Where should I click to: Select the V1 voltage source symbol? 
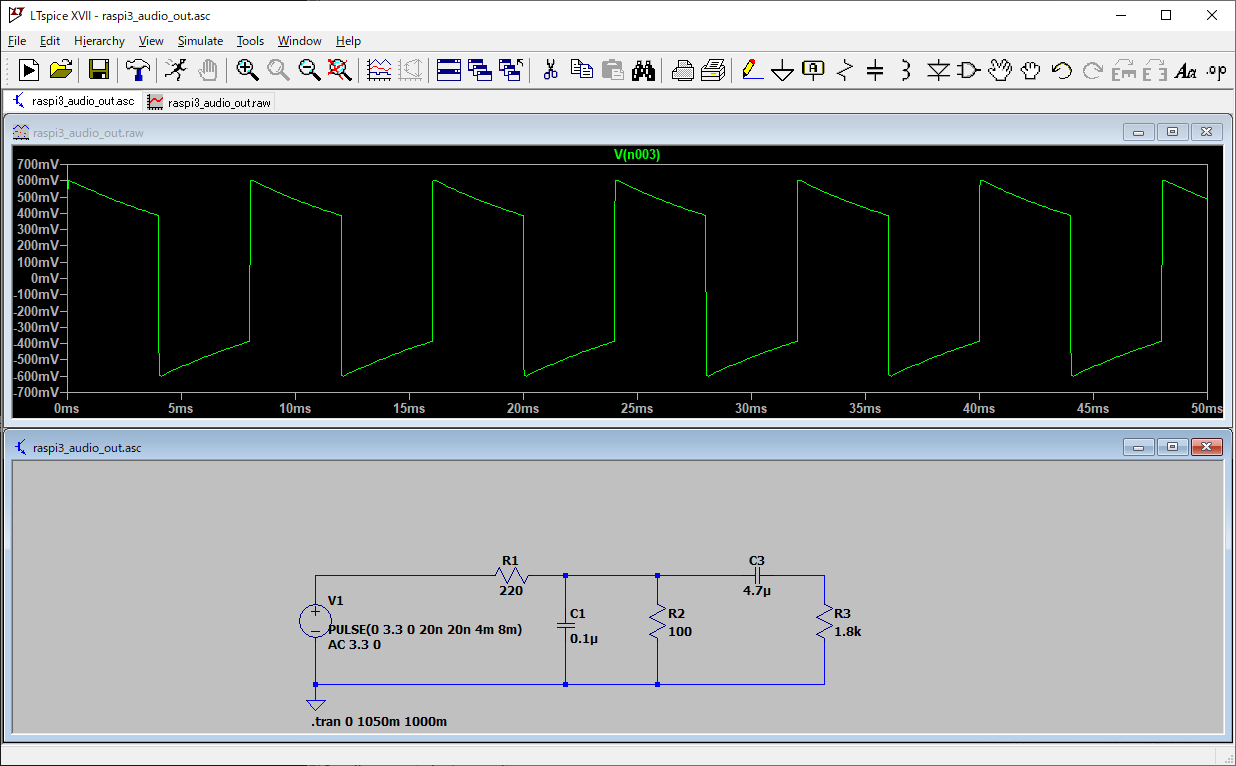(x=315, y=621)
